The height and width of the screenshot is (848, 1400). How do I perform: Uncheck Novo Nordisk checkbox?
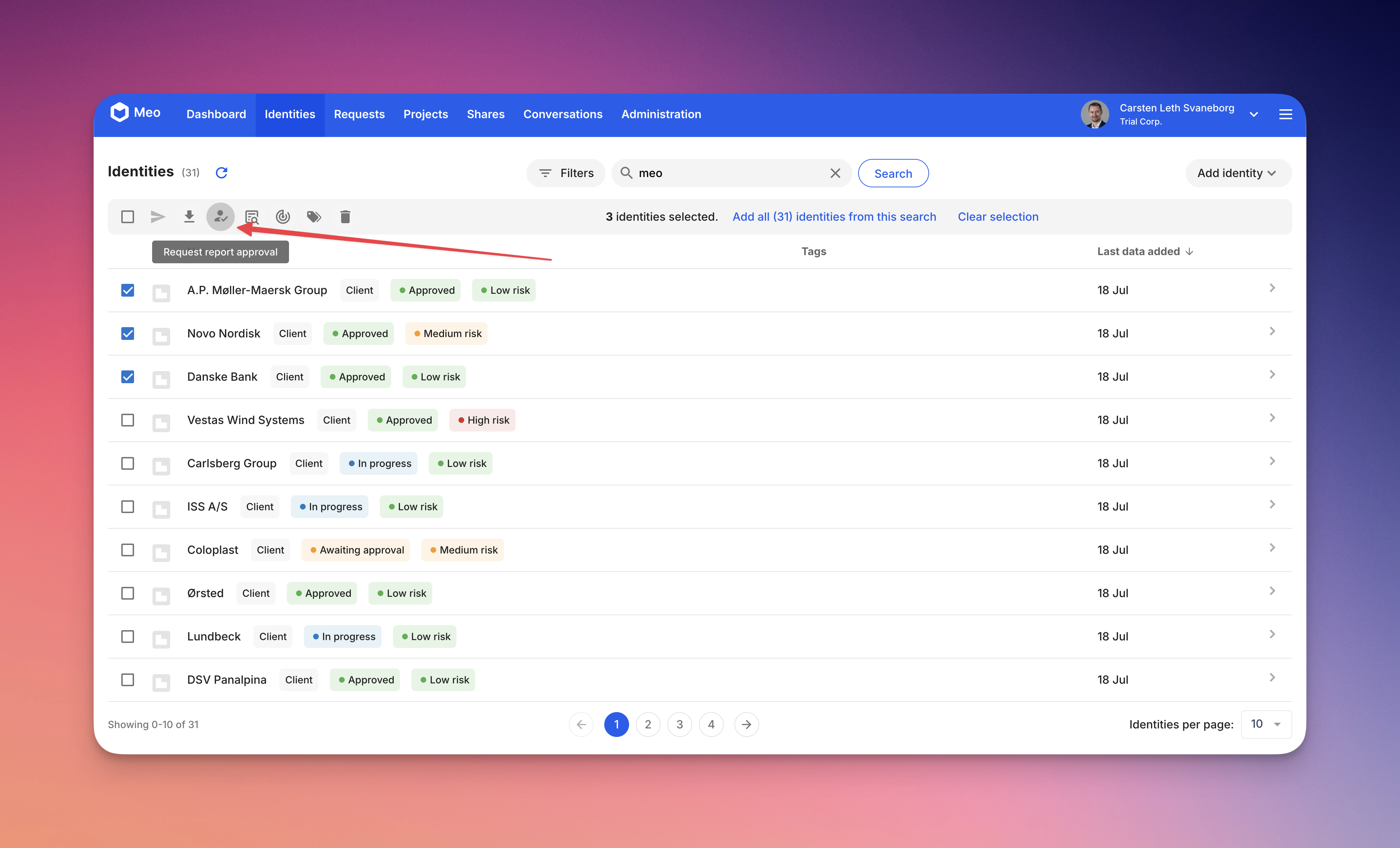coord(128,334)
